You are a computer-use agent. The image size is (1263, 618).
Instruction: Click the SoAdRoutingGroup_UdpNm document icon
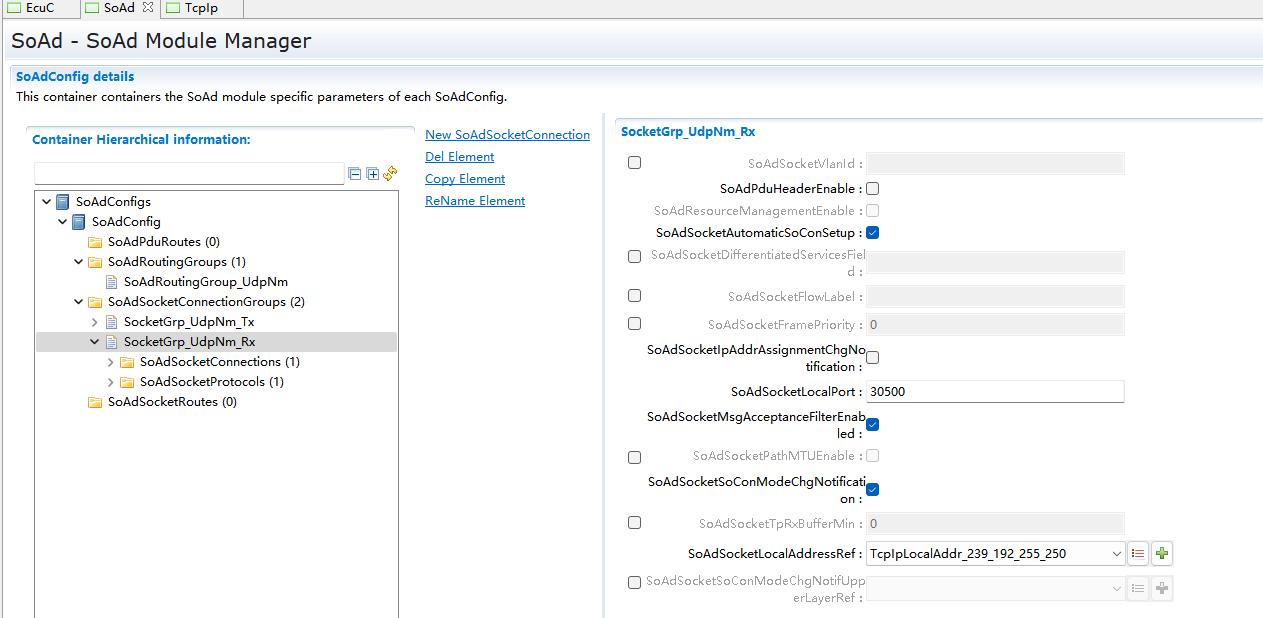point(111,282)
